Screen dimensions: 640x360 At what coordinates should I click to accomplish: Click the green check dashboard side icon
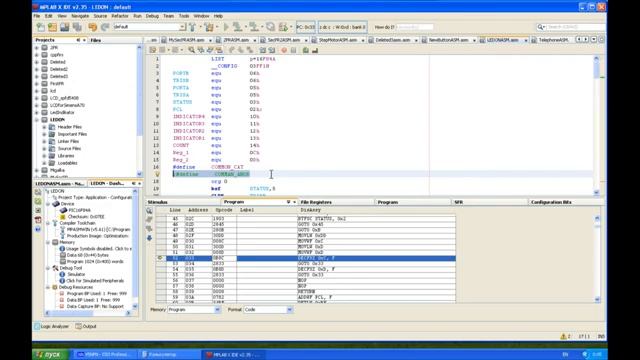point(38,201)
